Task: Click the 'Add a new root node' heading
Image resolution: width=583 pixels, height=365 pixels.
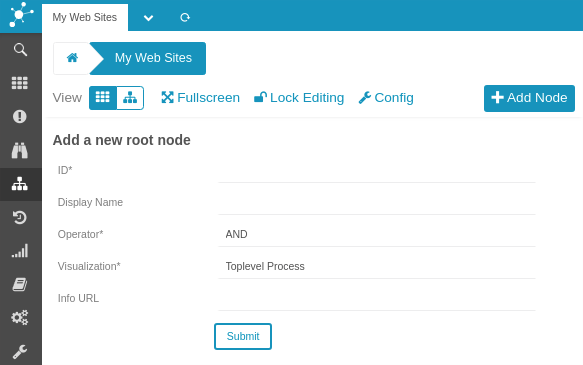Action: tap(122, 140)
